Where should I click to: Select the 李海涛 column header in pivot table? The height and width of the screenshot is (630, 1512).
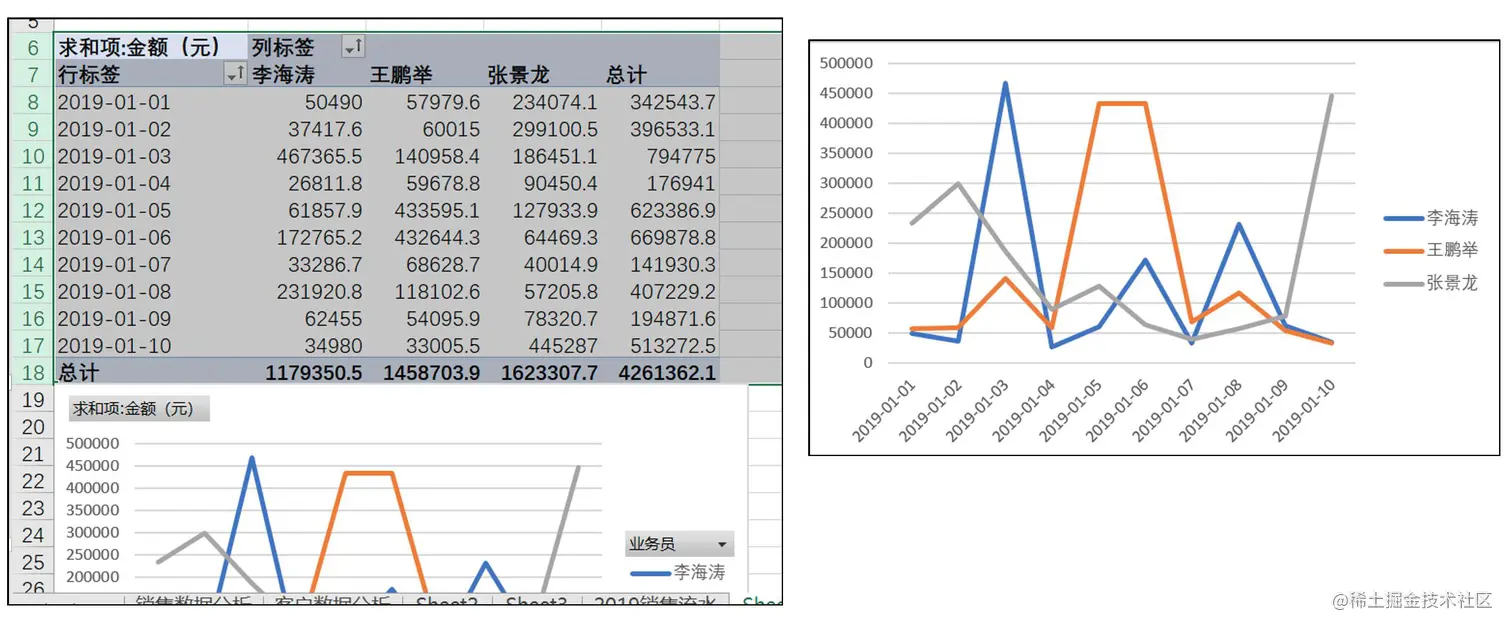(282, 74)
